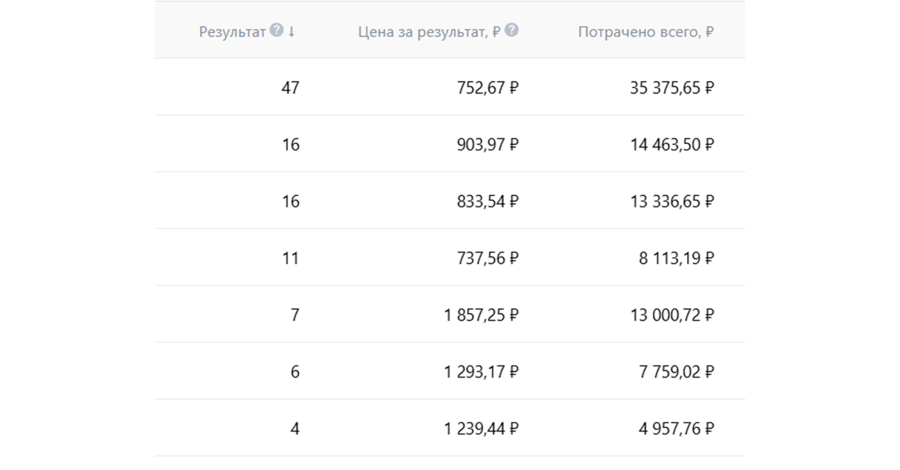
Task: Click price cell 833,54 ₽
Action: (x=488, y=201)
